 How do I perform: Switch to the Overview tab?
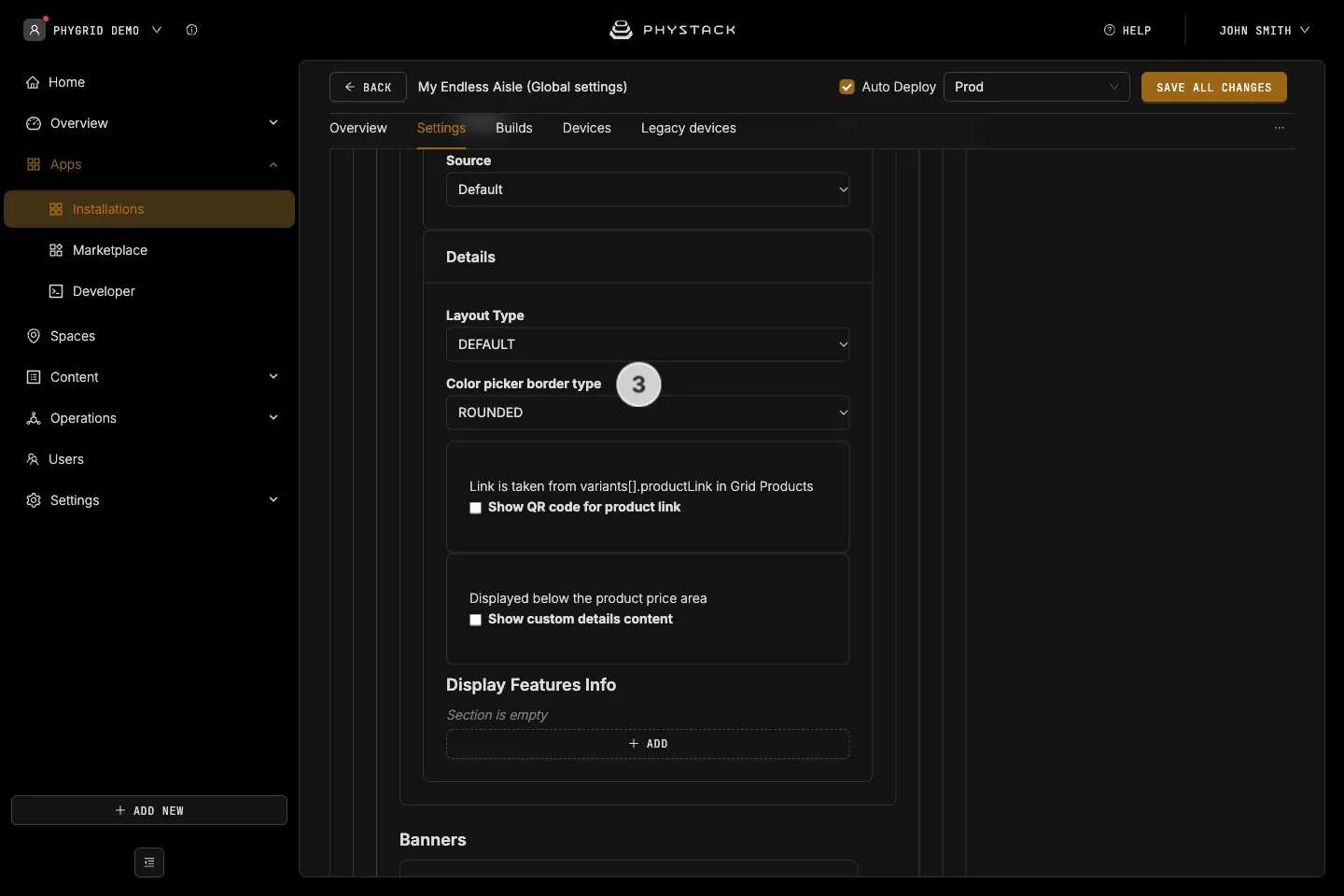pyautogui.click(x=358, y=128)
